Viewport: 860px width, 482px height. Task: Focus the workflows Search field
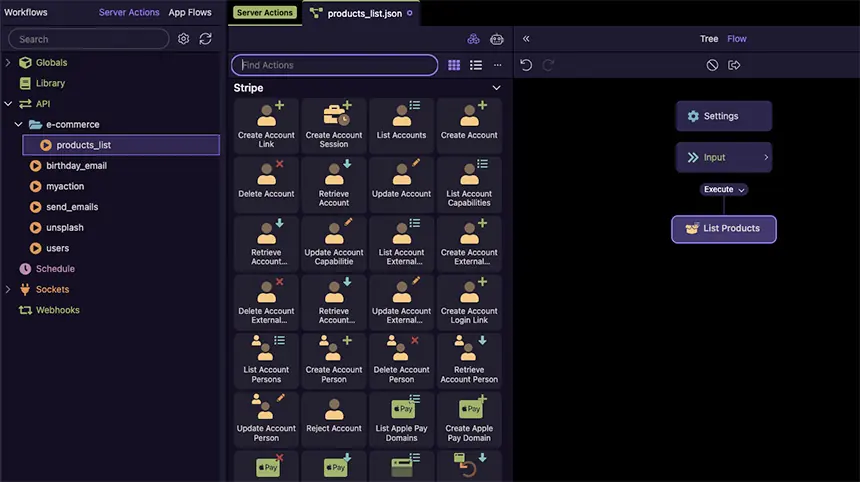tap(88, 39)
